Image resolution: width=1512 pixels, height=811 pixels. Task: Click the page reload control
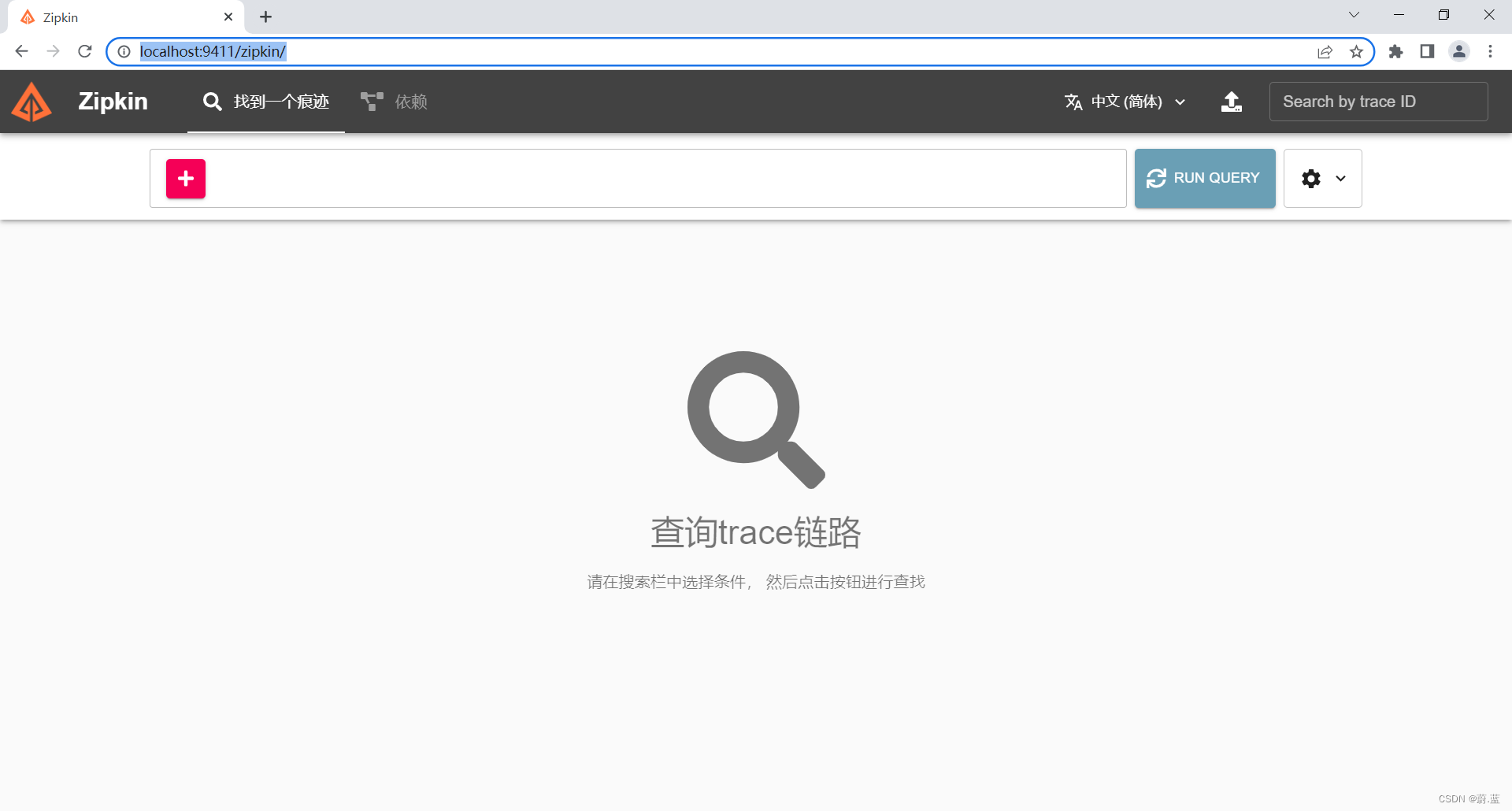[84, 51]
